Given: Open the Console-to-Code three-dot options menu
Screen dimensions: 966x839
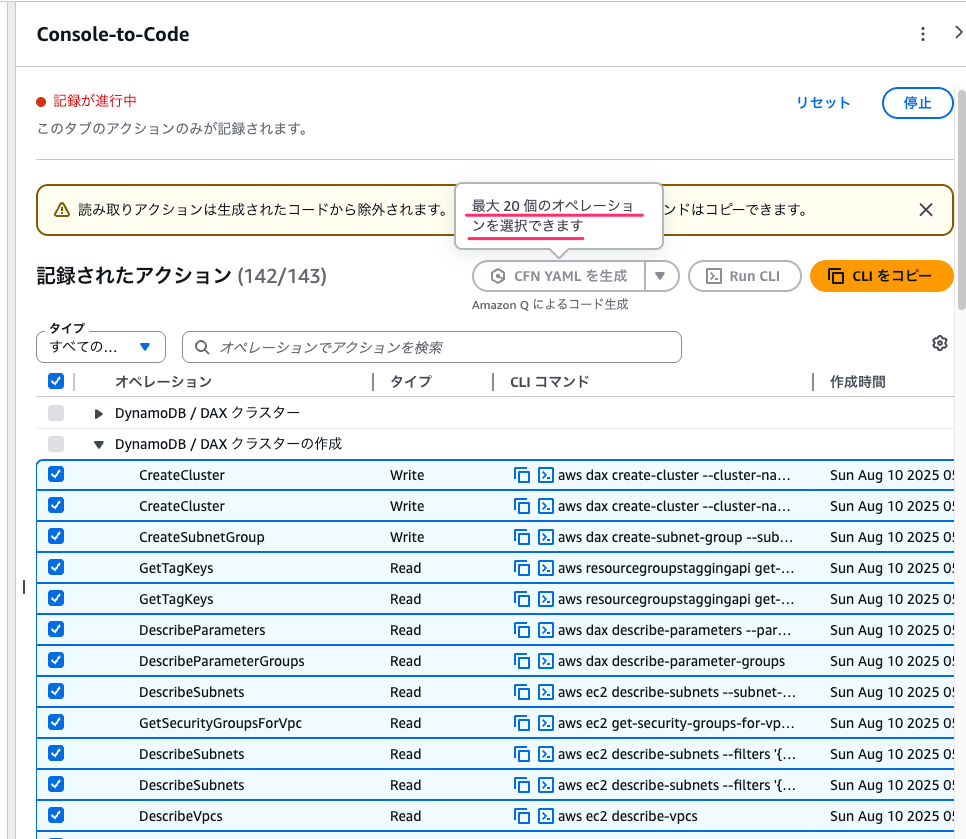Looking at the screenshot, I should click(x=922, y=34).
